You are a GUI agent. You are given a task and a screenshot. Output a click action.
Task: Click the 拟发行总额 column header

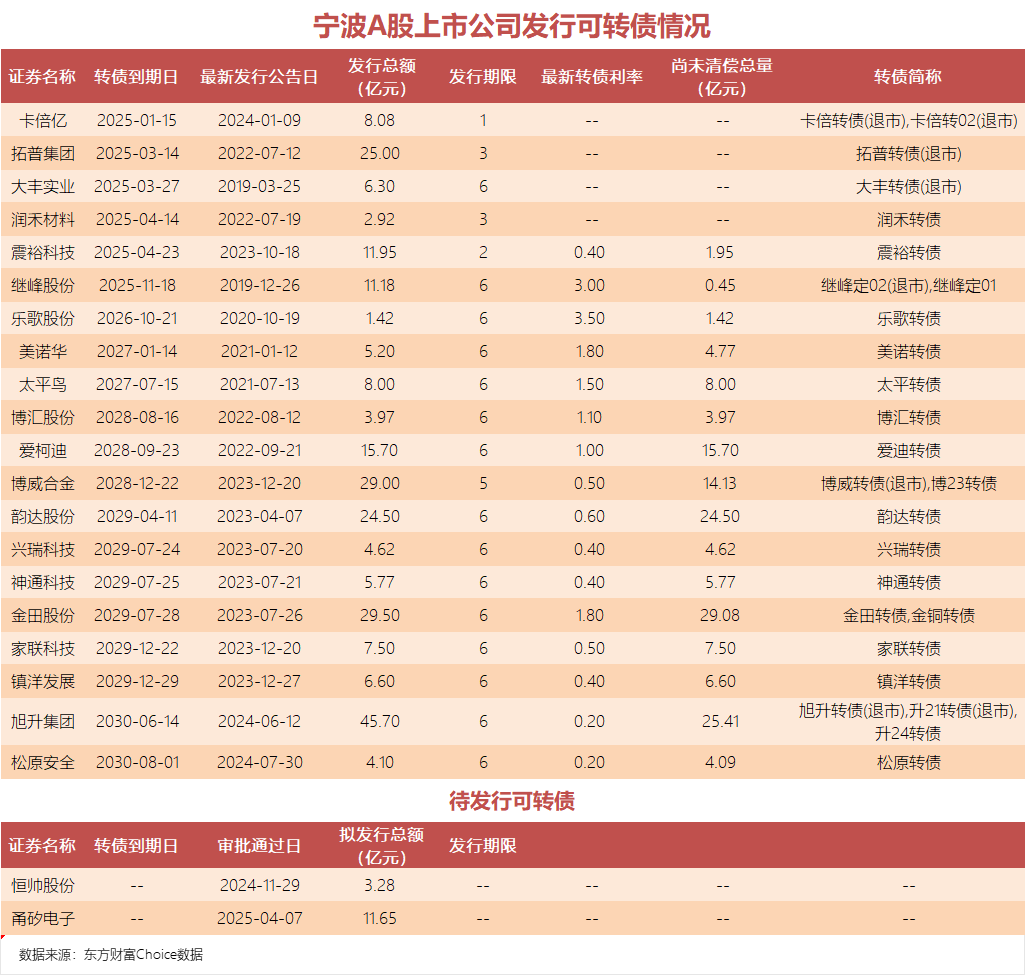click(x=382, y=846)
